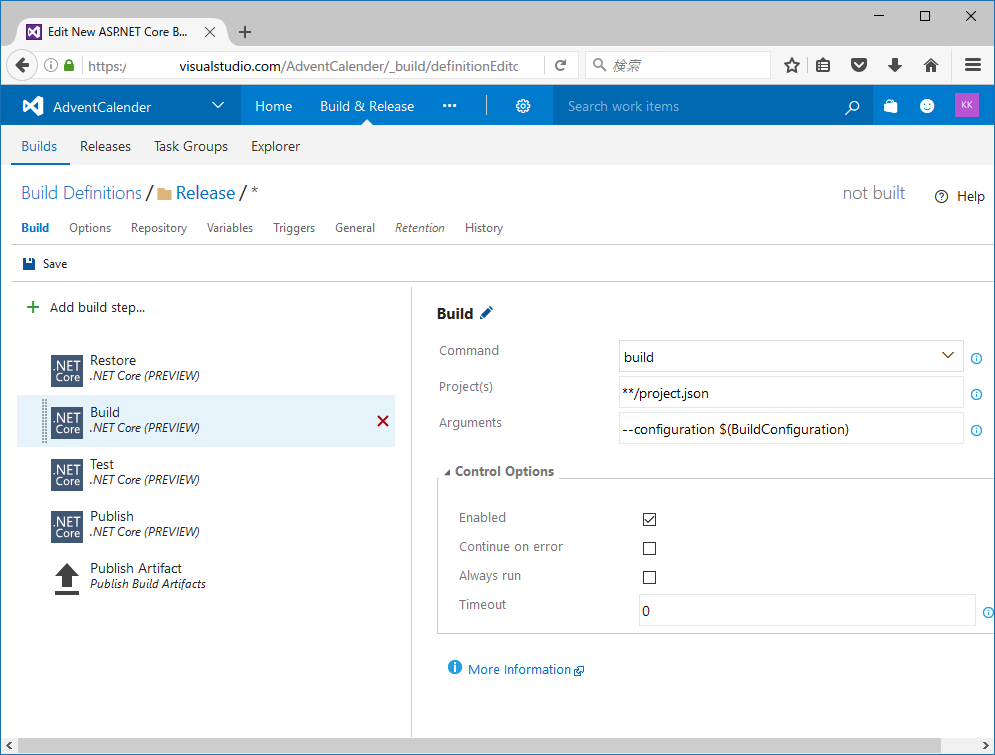
Task: Remove Build step with red X icon
Action: pyautogui.click(x=383, y=421)
